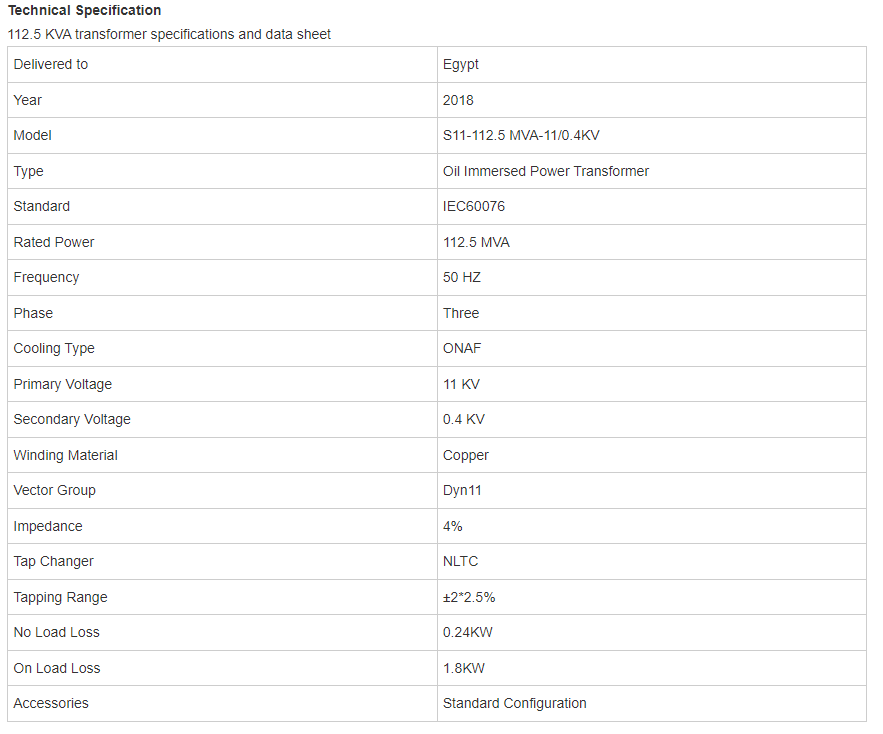Click the Technical Specification heading
Image resolution: width=883 pixels, height=734 pixels.
point(84,10)
